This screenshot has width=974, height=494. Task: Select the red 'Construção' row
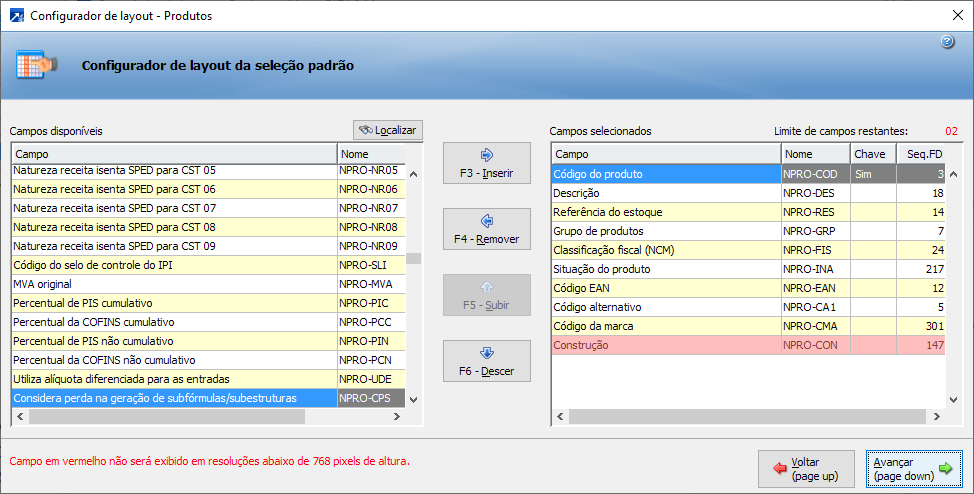pyautogui.click(x=749, y=345)
